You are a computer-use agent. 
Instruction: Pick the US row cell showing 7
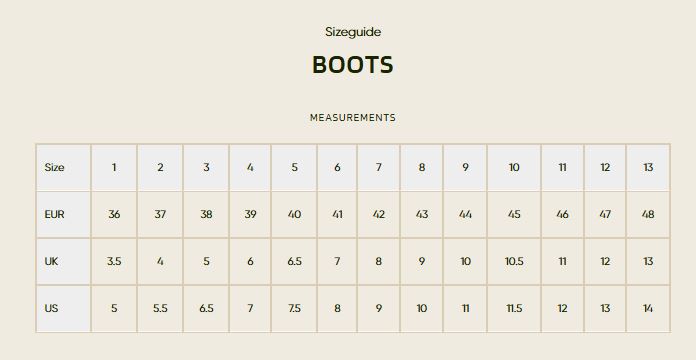tap(250, 309)
